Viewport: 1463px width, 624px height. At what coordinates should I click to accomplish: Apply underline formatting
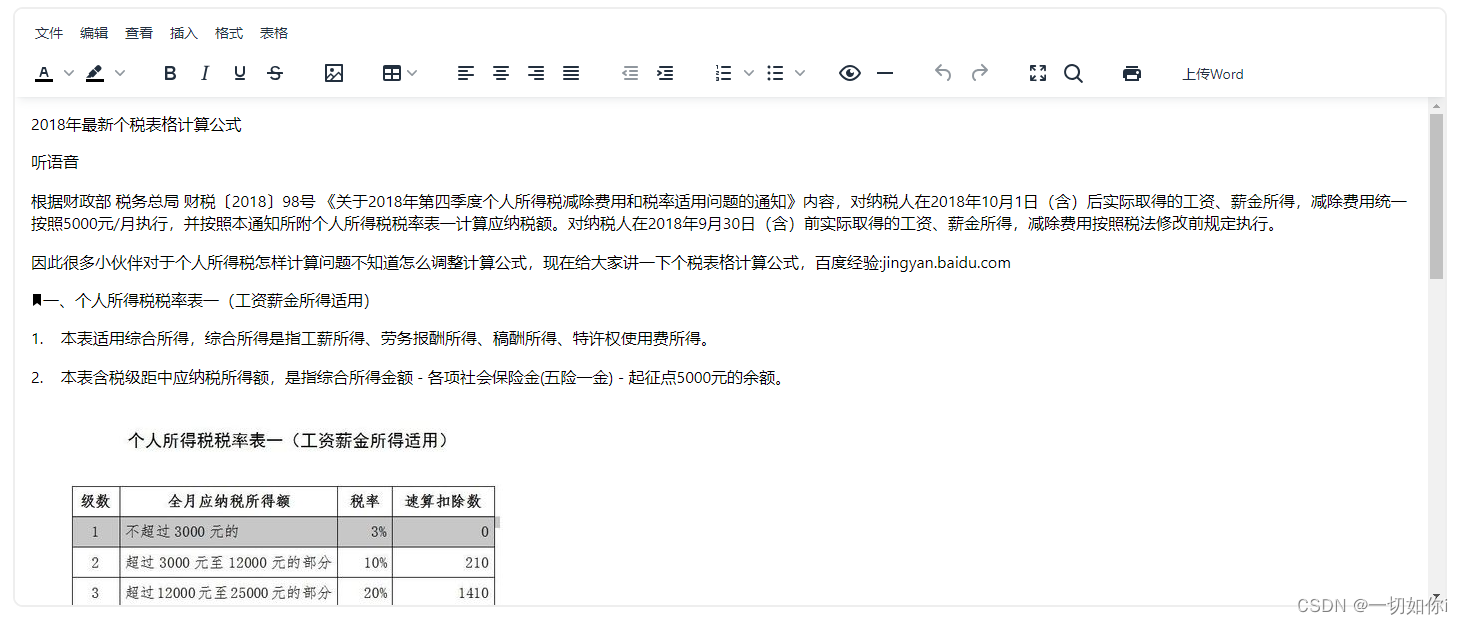pos(239,73)
